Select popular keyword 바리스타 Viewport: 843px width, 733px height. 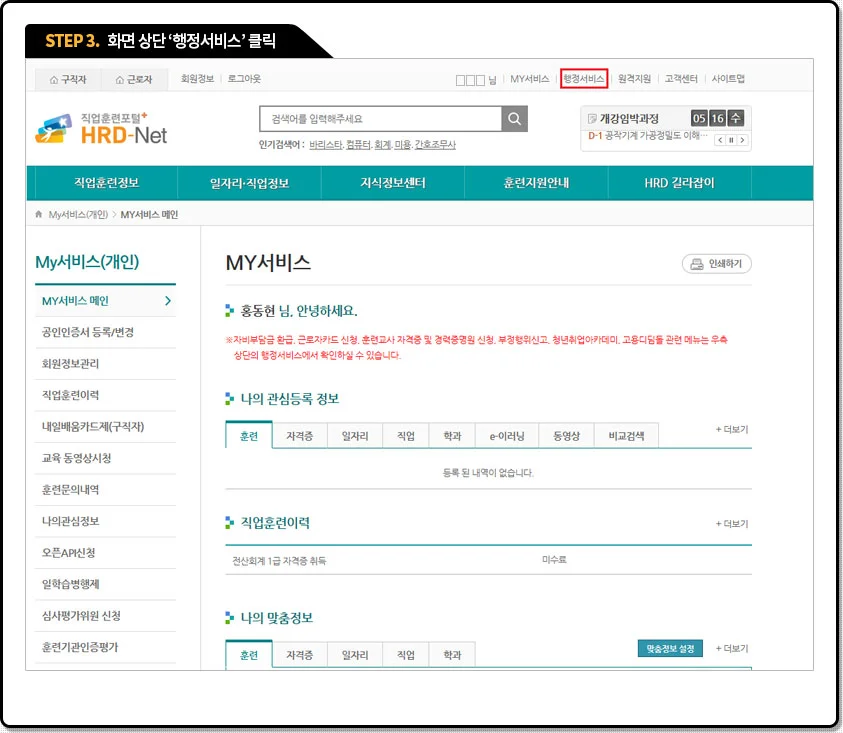click(x=325, y=145)
